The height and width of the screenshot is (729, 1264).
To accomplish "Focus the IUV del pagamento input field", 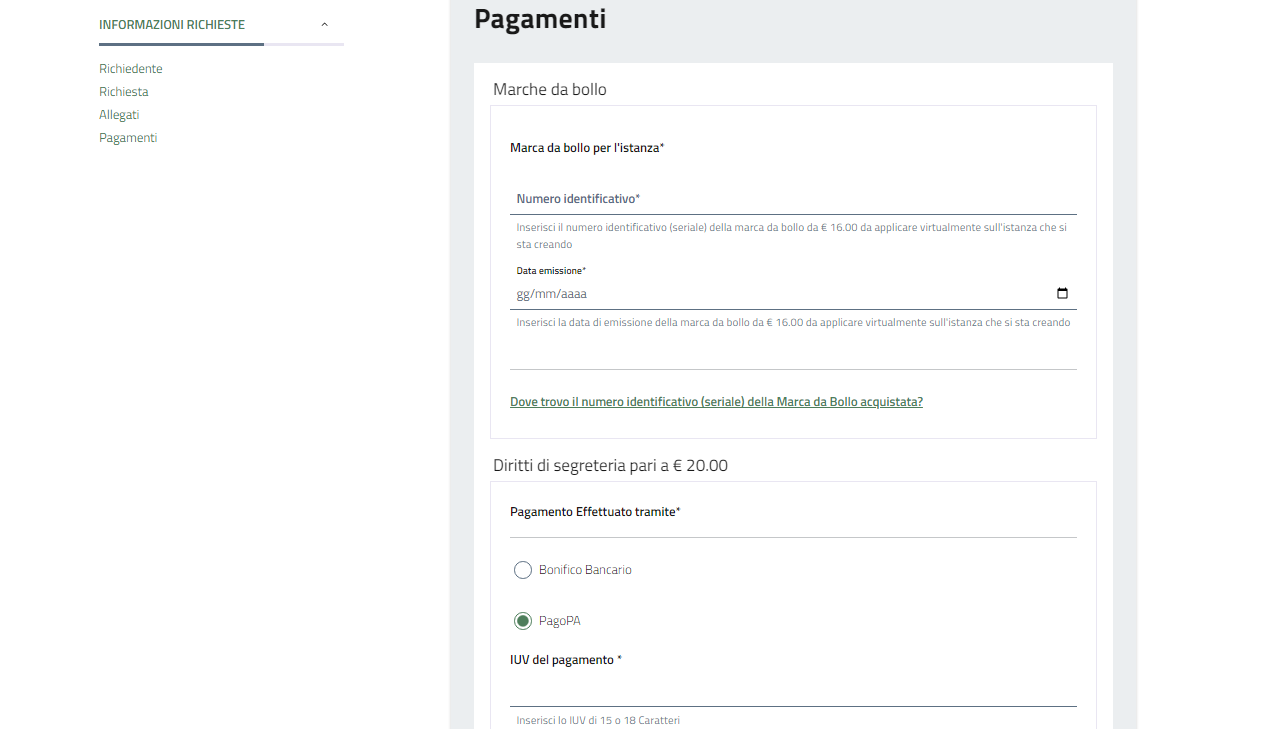I will tap(792, 691).
